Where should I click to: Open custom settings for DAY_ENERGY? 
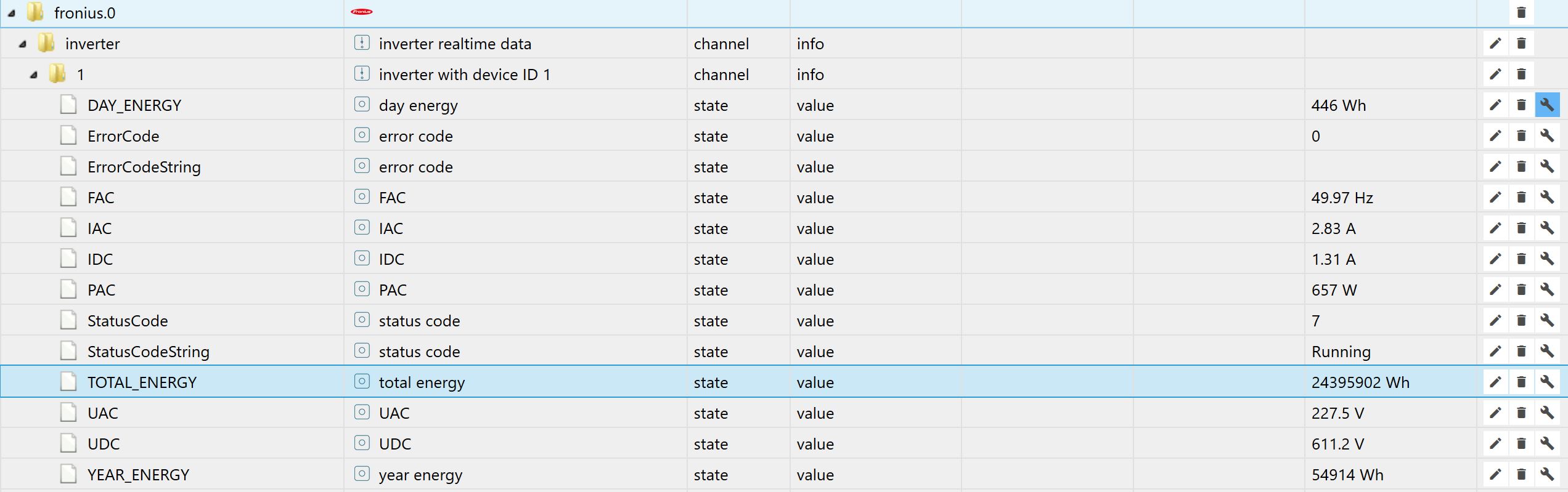[x=1547, y=105]
